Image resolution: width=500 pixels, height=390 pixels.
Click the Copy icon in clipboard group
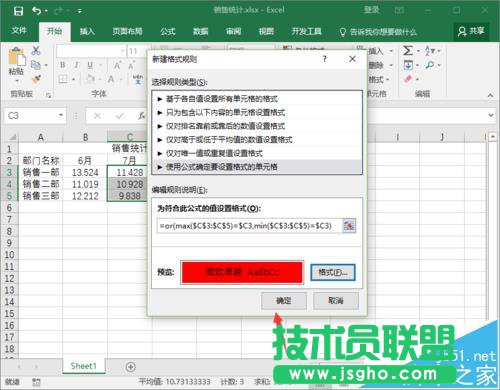pyautogui.click(x=35, y=65)
